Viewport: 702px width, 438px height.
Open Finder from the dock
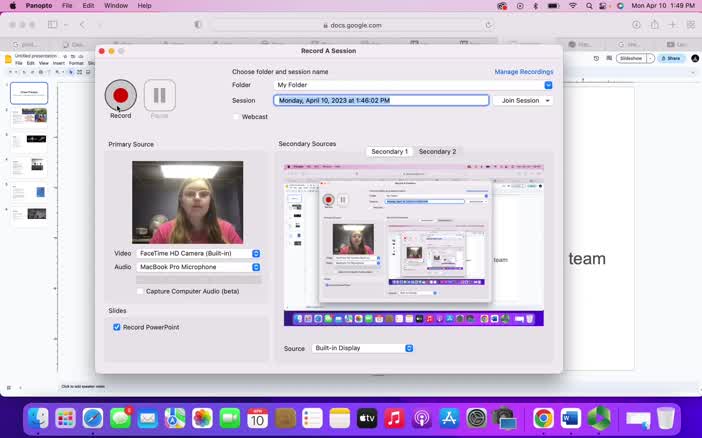(38, 418)
